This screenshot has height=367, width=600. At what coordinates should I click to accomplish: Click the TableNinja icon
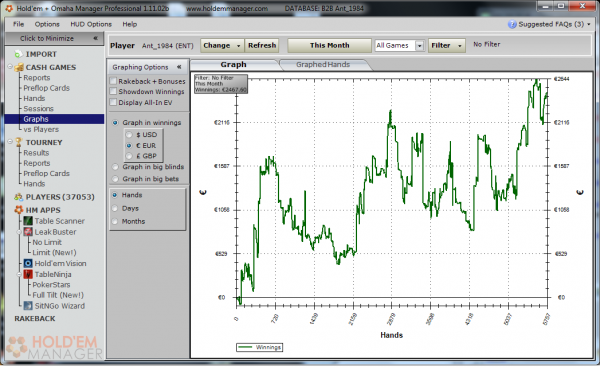click(28, 274)
